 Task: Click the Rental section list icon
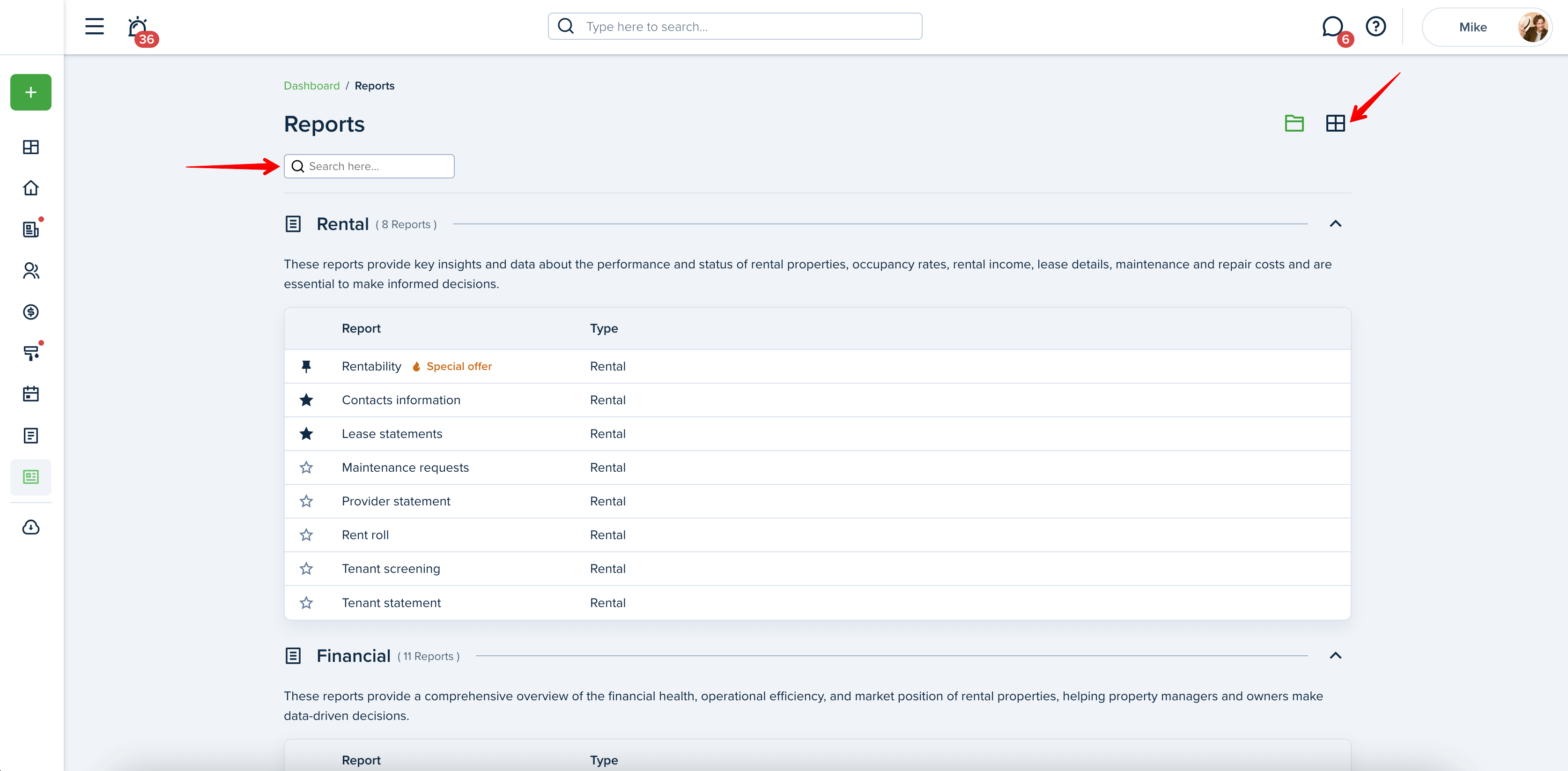point(293,224)
